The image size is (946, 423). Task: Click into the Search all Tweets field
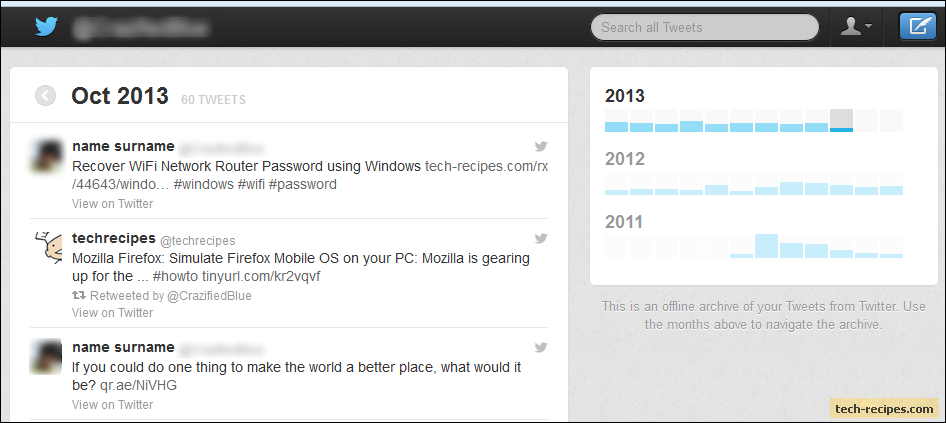705,27
